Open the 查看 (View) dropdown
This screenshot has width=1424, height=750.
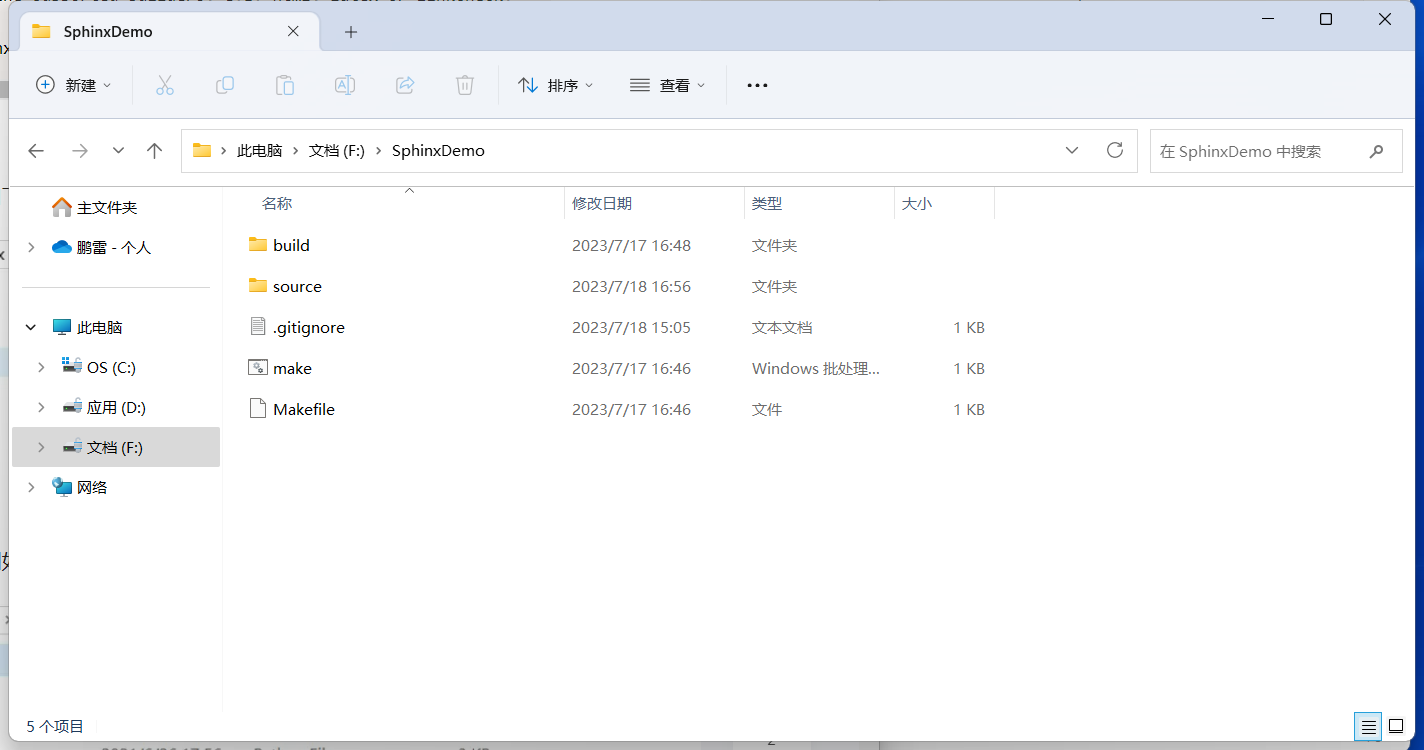pyautogui.click(x=668, y=85)
